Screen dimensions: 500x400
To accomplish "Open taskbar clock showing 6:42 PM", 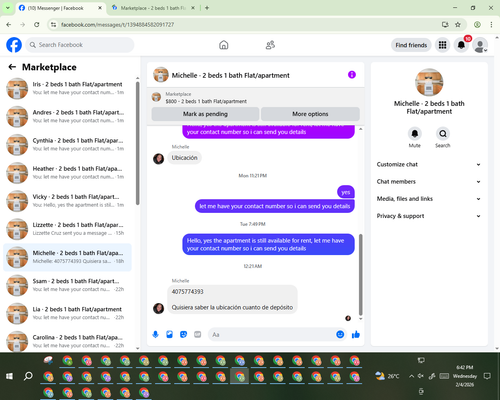I will pyautogui.click(x=465, y=376).
